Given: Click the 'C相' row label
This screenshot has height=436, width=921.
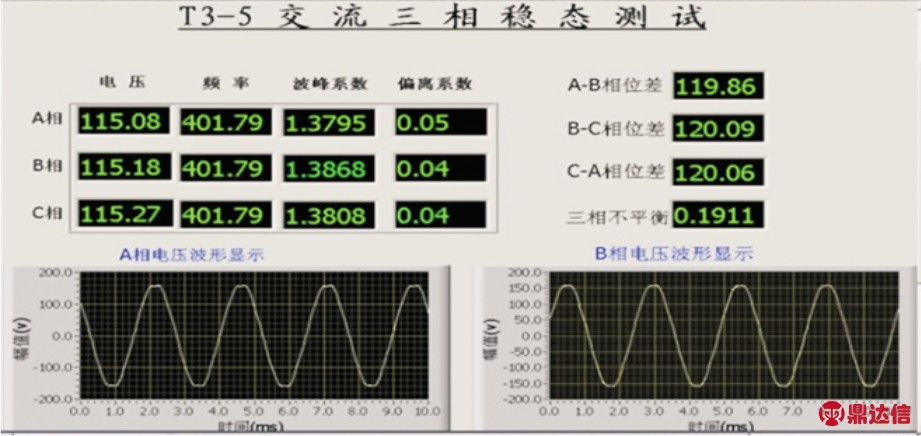Looking at the screenshot, I should 47,213.
